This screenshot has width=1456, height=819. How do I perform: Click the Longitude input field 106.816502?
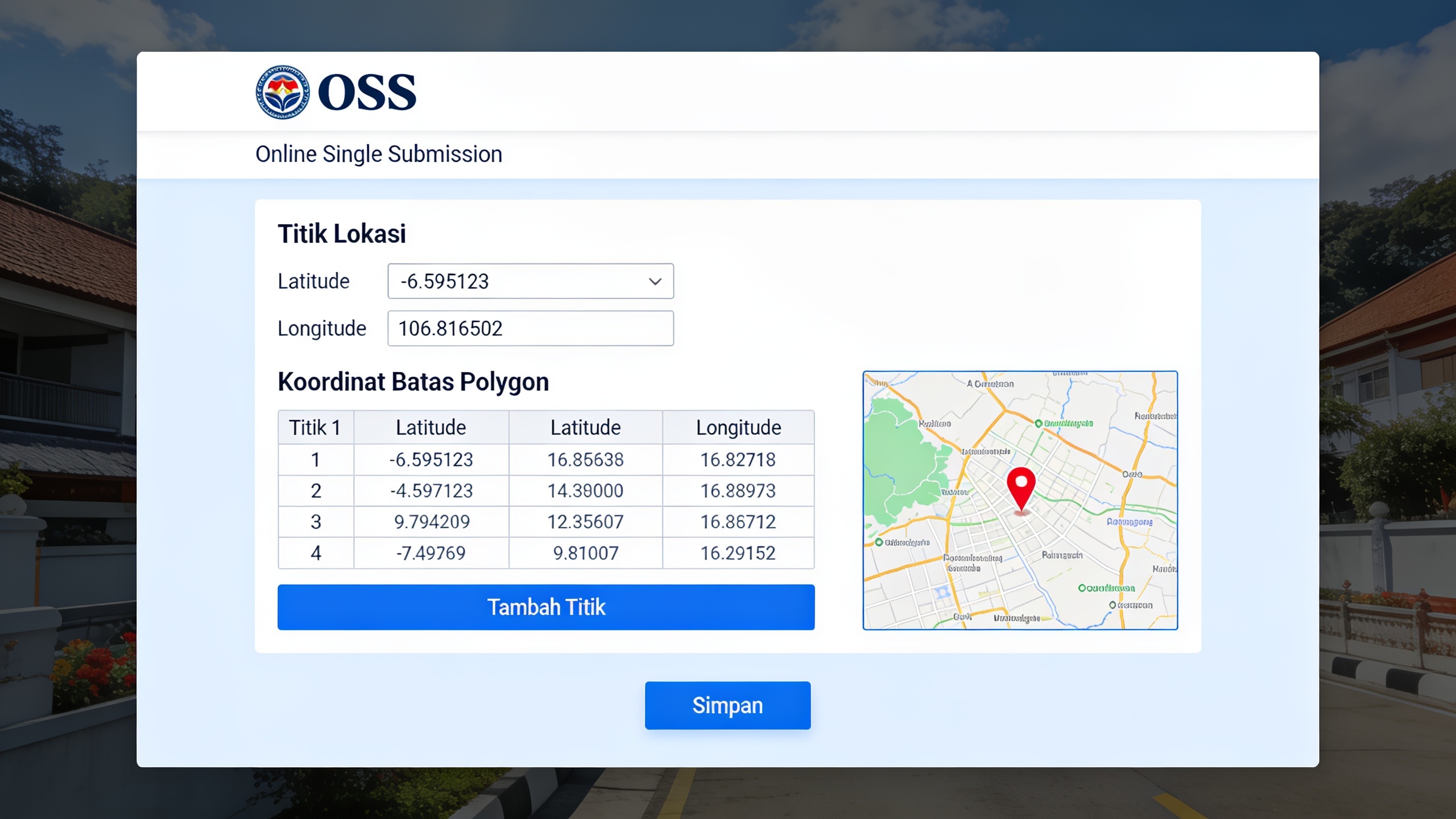point(531,328)
